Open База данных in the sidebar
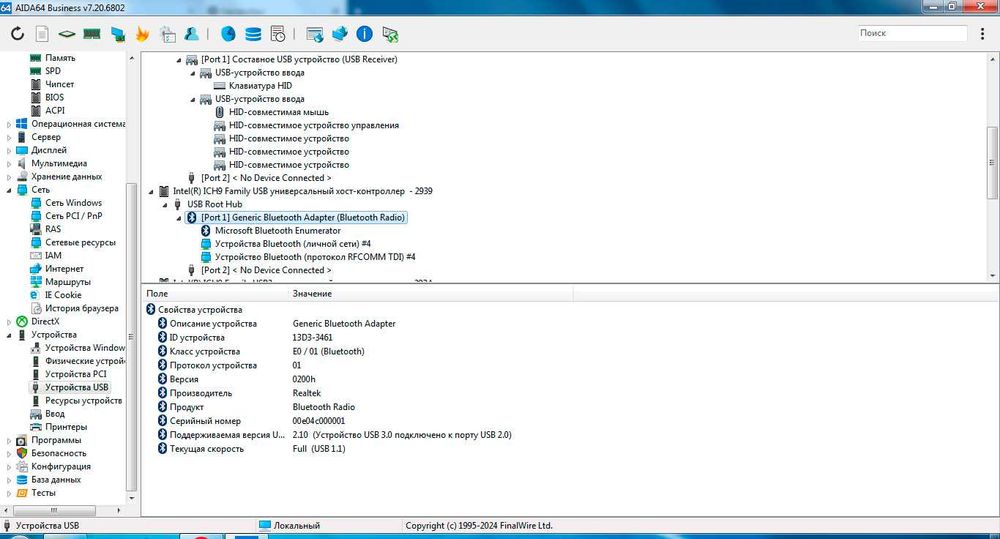The width and height of the screenshot is (1000, 539). (x=56, y=480)
